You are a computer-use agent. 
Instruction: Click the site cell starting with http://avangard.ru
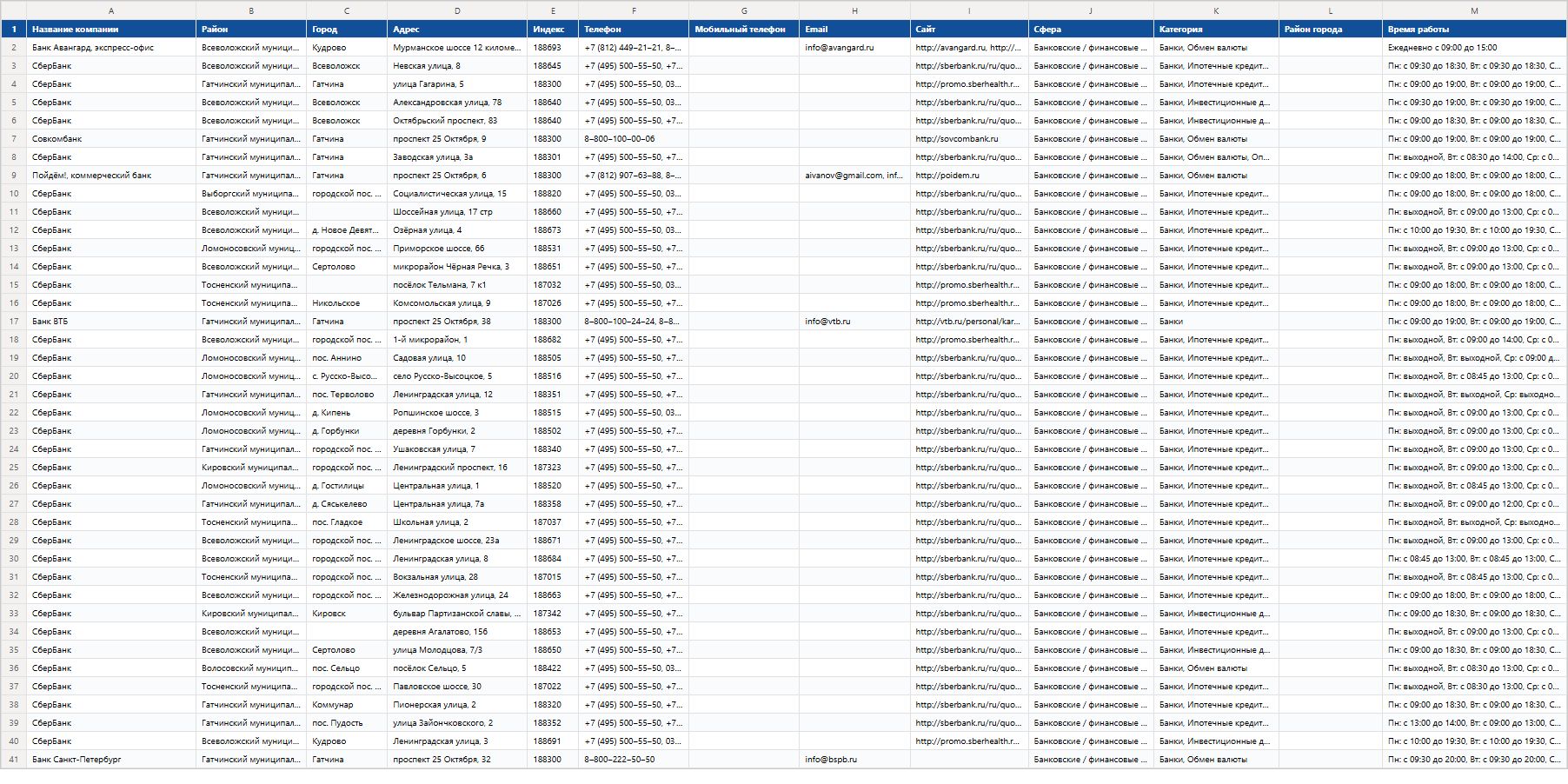tap(969, 48)
